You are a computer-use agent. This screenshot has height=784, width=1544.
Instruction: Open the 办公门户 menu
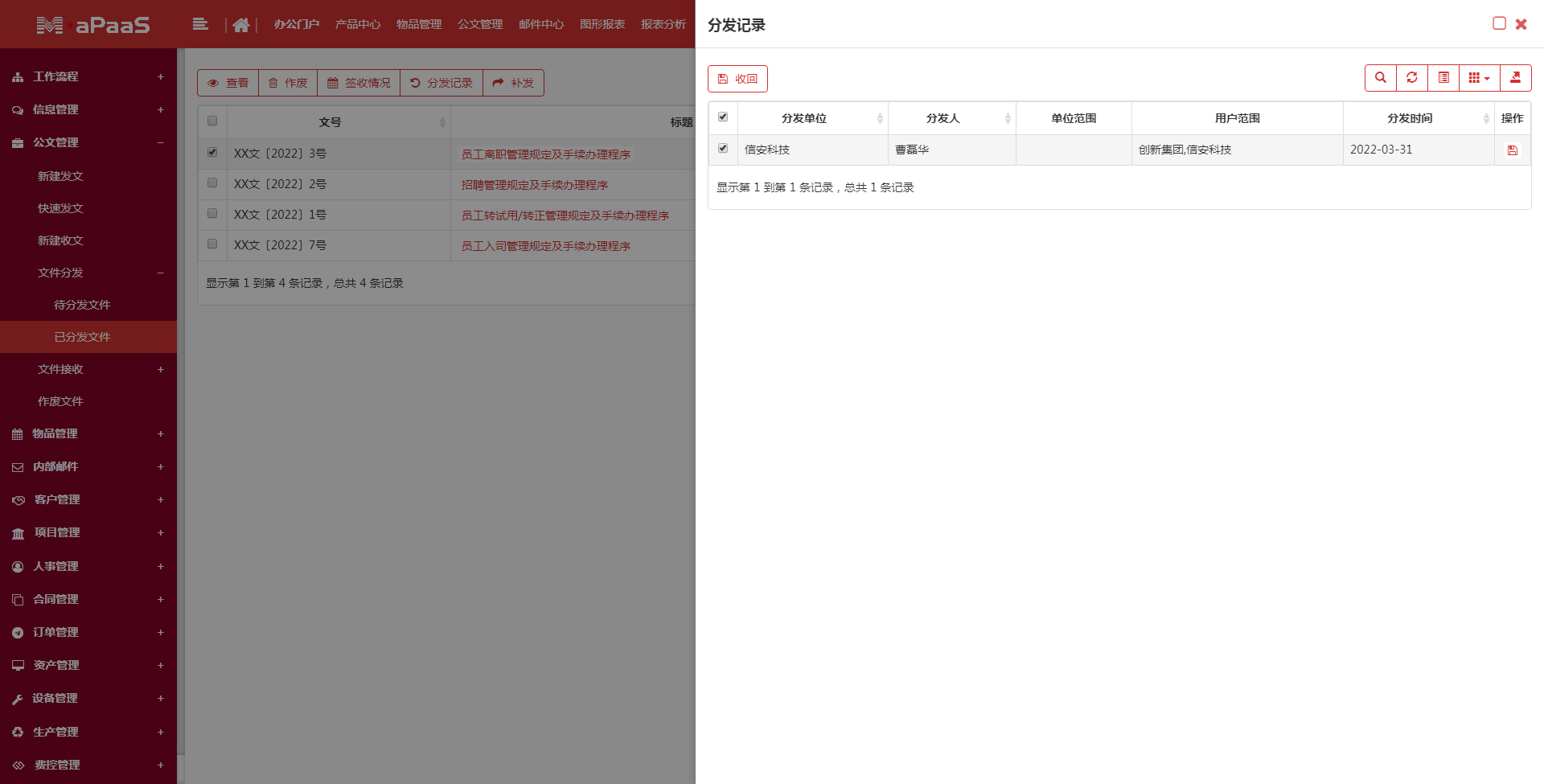[297, 24]
